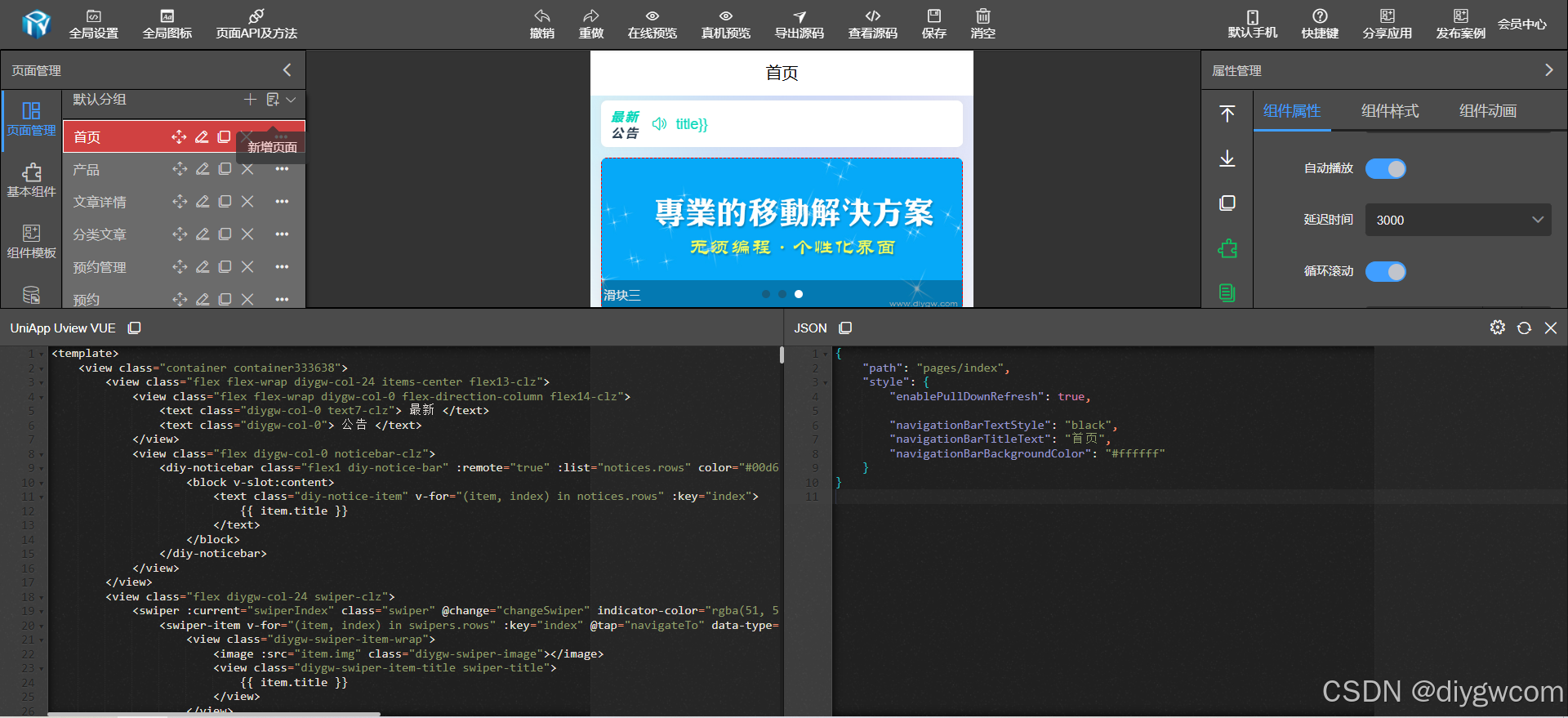Viewport: 1568px width, 718px height.
Task: Click the VUE code vertical scrollbar
Action: pos(782,355)
